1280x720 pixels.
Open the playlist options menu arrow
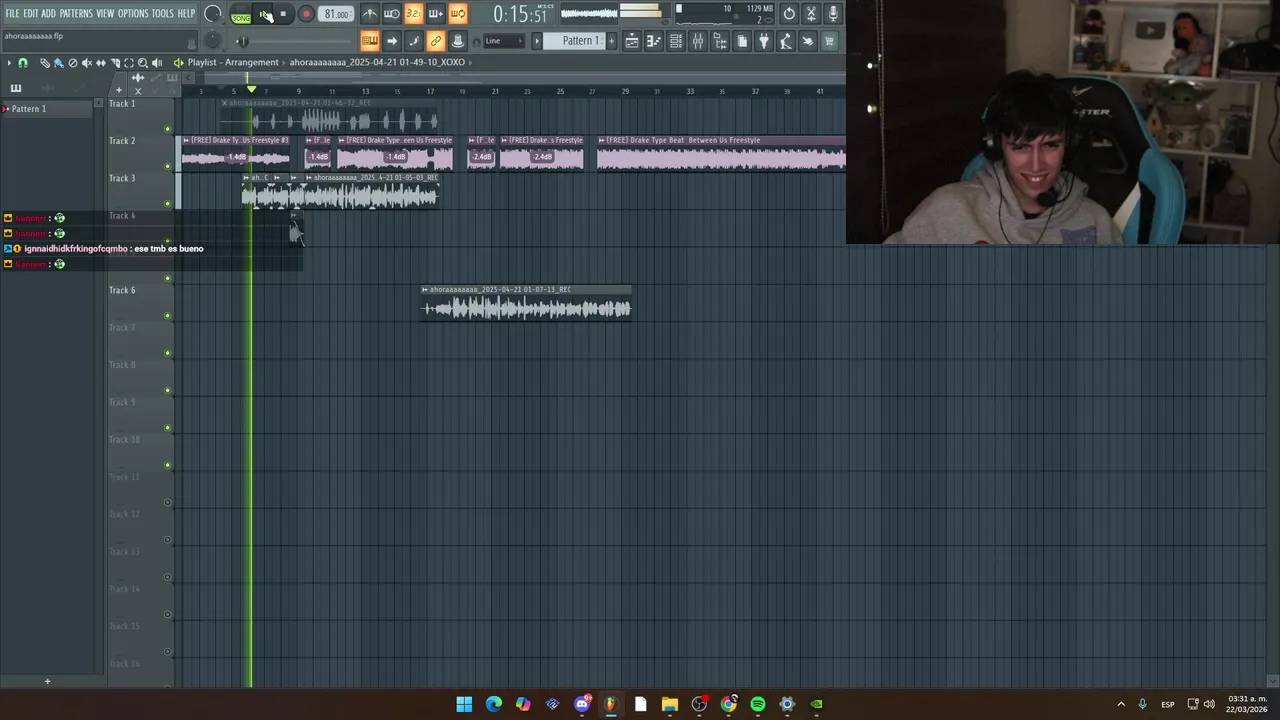pyautogui.click(x=9, y=62)
